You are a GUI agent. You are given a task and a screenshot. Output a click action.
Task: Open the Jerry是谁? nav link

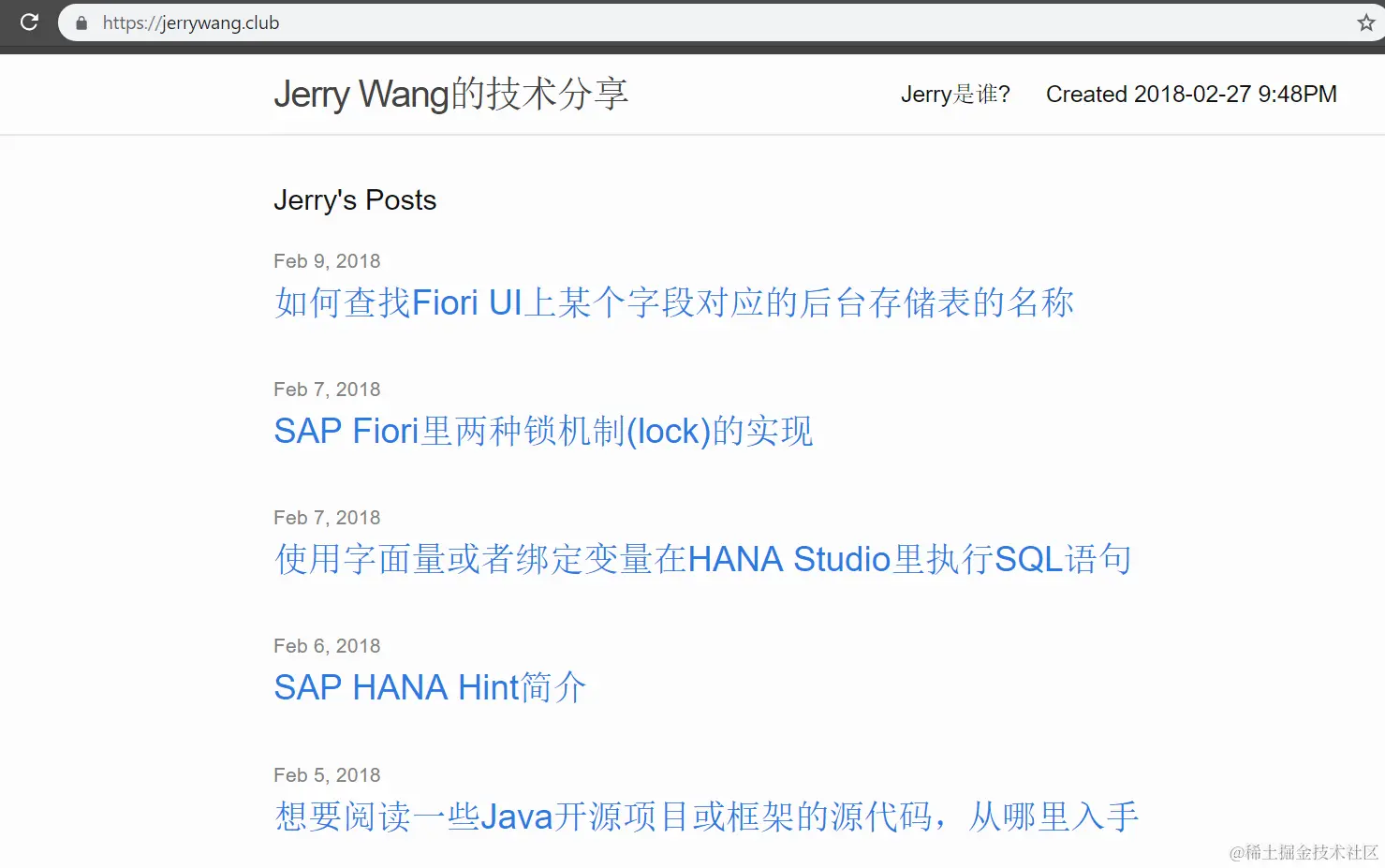955,94
